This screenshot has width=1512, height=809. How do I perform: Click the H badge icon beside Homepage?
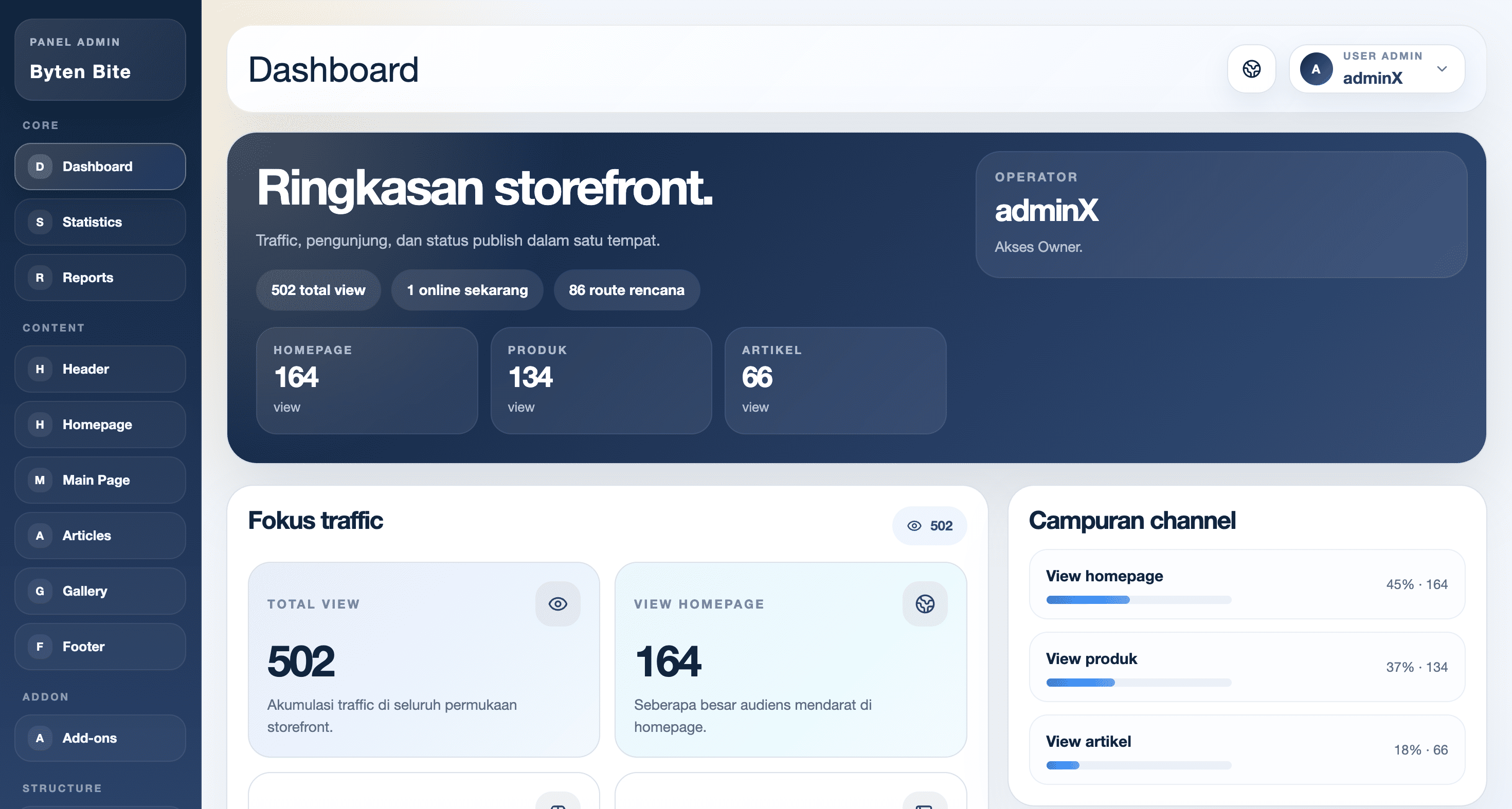pos(40,425)
